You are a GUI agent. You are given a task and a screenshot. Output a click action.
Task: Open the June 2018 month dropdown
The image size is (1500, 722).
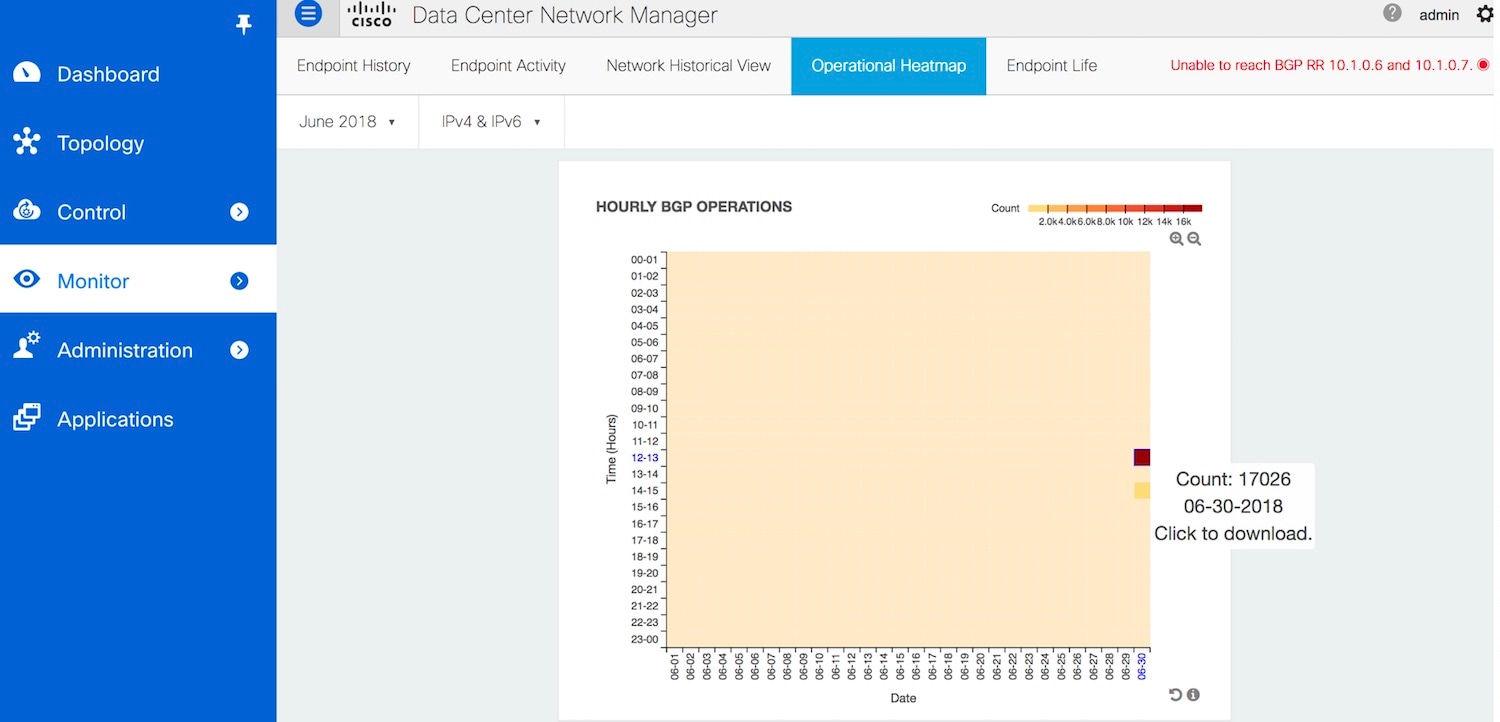click(x=347, y=121)
